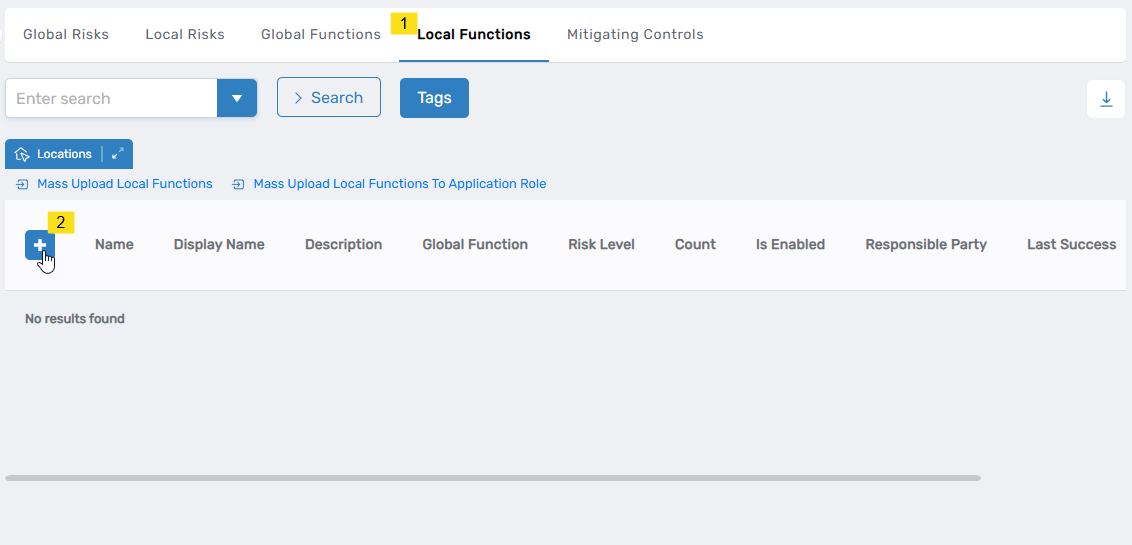Click the download icon at top right
This screenshot has height=545, width=1132.
pos(1106,99)
